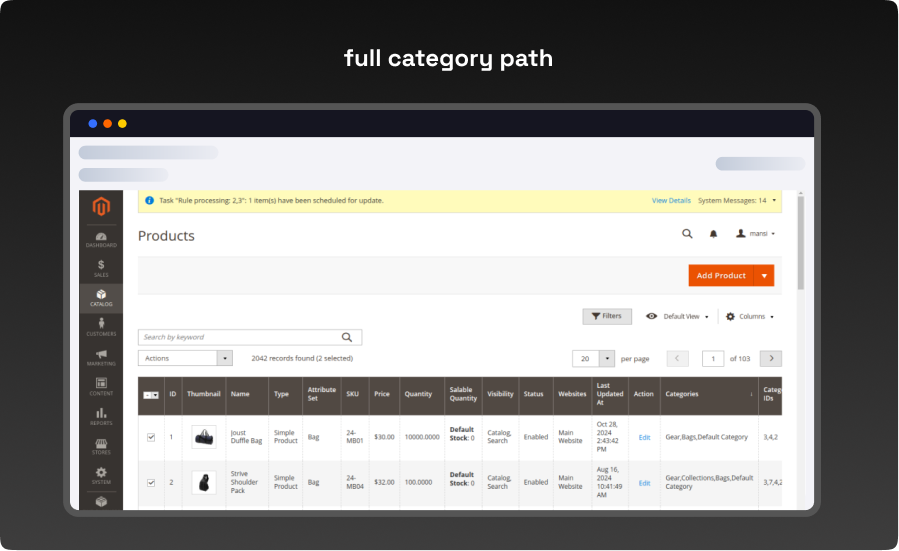Open the Content sidebar menu
The image size is (899, 551).
101,386
